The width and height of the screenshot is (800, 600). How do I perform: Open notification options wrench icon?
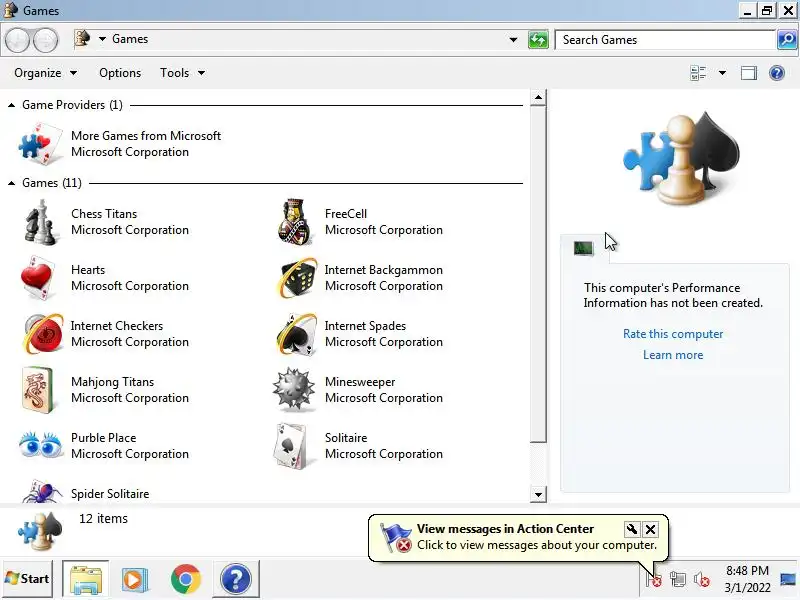(632, 529)
